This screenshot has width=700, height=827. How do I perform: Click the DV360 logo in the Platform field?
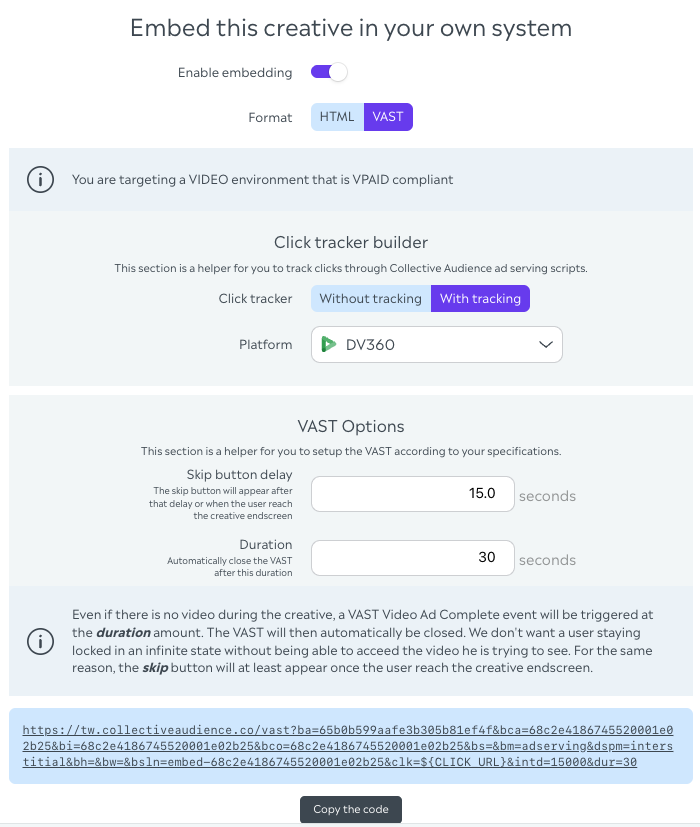coord(327,345)
